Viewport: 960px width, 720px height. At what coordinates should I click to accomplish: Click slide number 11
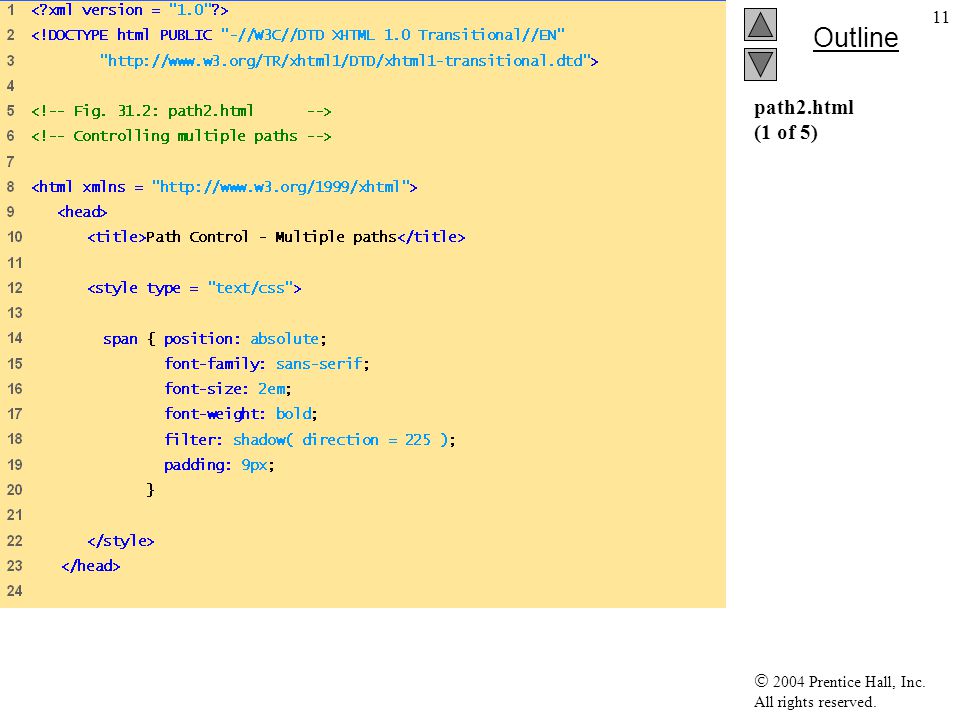click(940, 17)
